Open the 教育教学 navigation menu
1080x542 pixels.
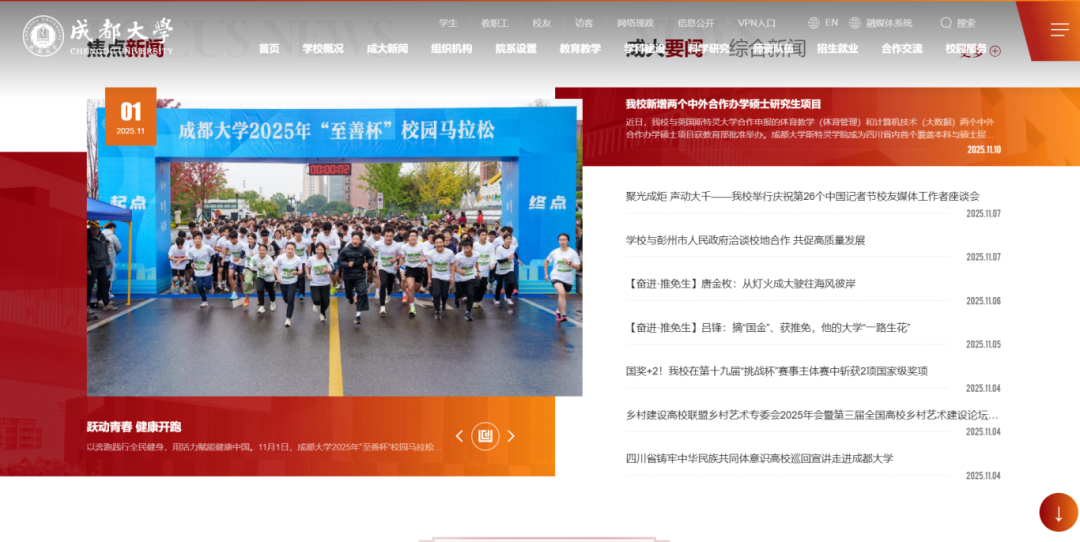click(580, 48)
